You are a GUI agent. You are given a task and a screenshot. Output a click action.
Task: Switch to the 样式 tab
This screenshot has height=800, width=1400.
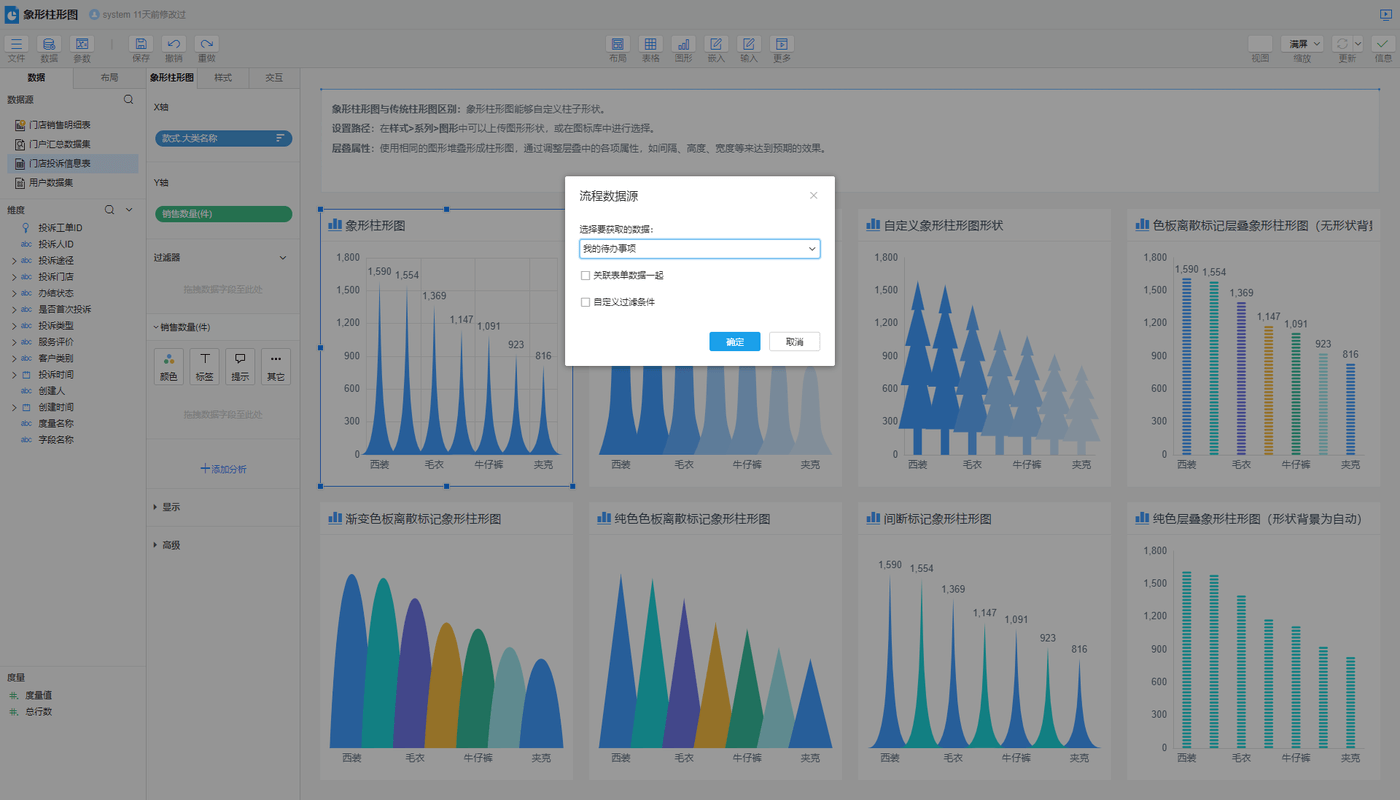[223, 78]
